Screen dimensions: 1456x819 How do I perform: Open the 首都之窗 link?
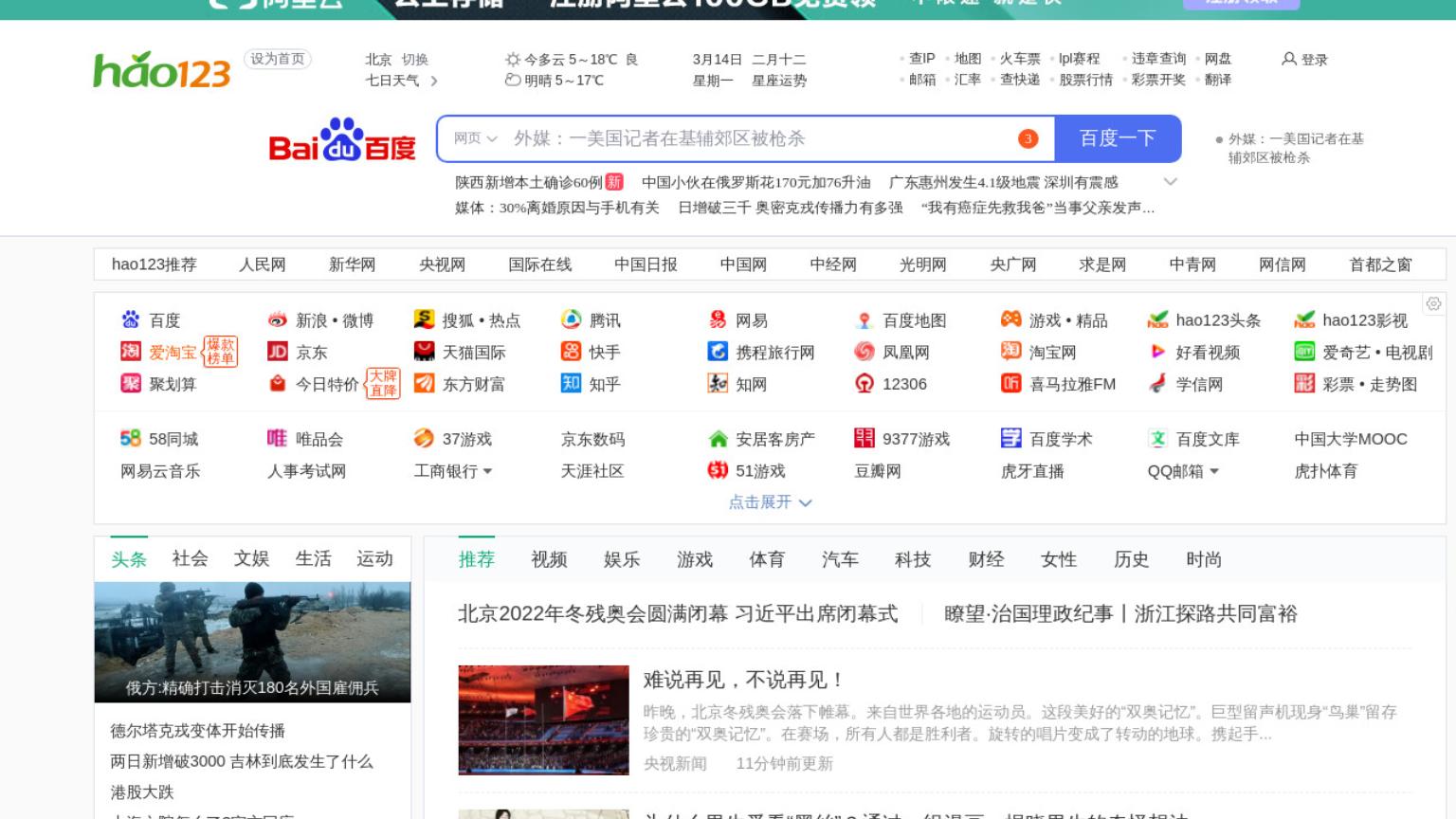pos(1380,264)
